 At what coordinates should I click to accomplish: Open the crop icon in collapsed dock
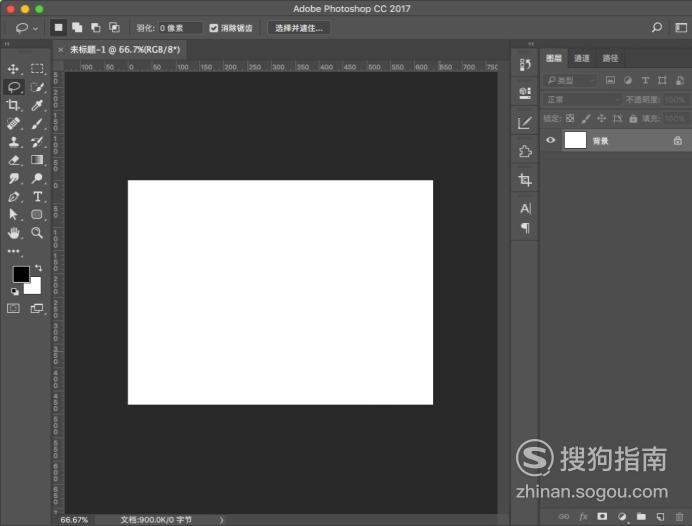[x=525, y=180]
